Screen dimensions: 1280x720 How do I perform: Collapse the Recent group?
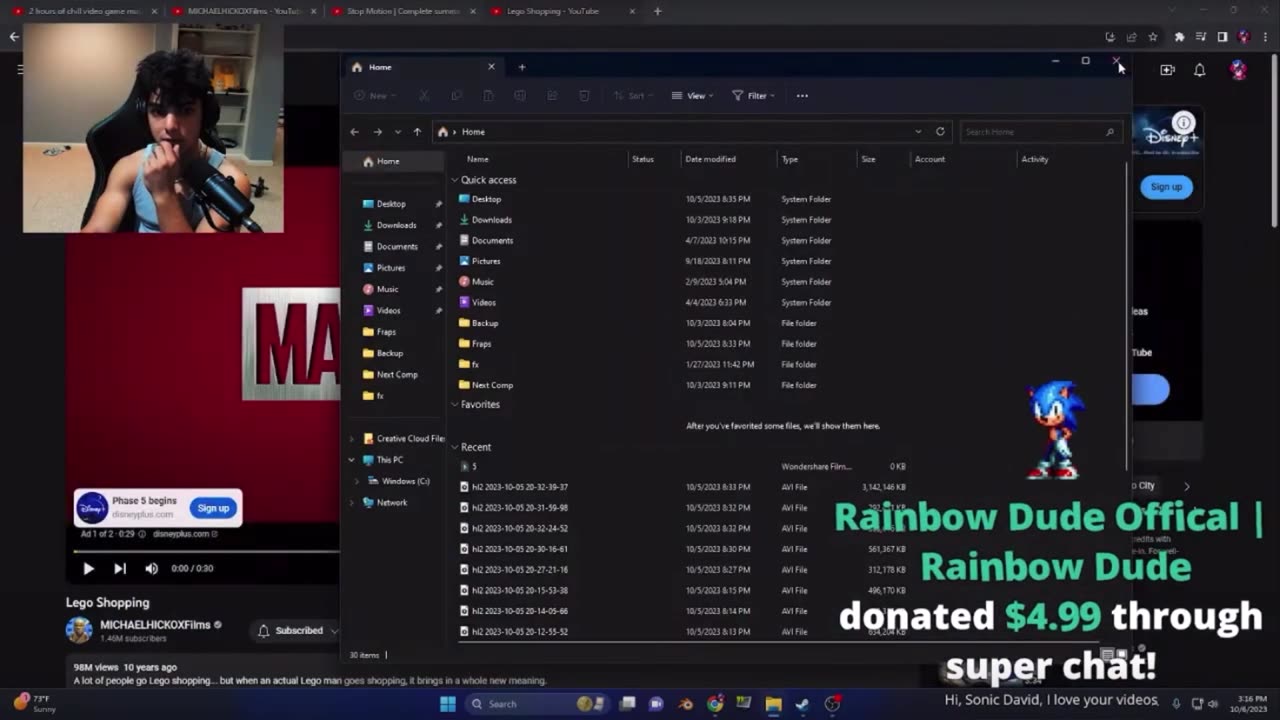click(455, 447)
